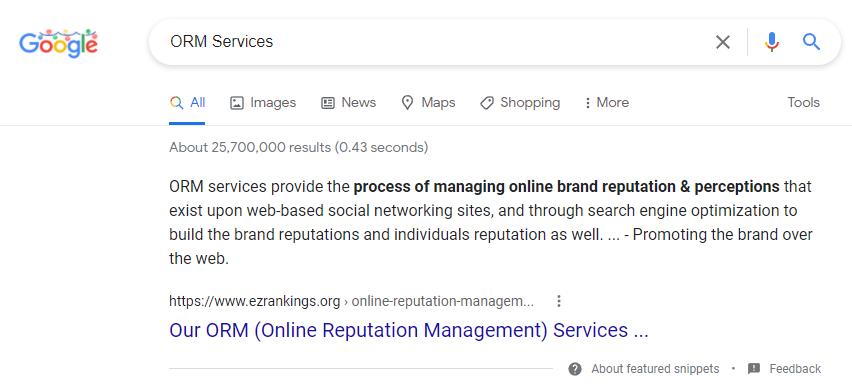Click the question mark help icon
This screenshot has height=391, width=852.
tap(575, 369)
